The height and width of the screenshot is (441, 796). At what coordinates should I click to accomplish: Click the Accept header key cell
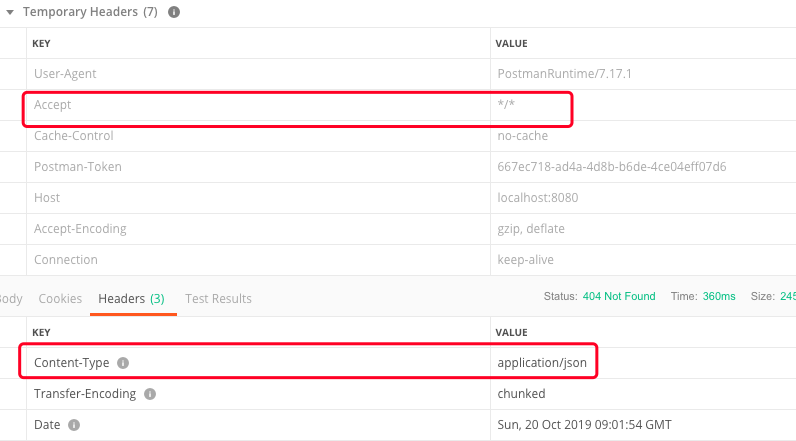pos(53,105)
